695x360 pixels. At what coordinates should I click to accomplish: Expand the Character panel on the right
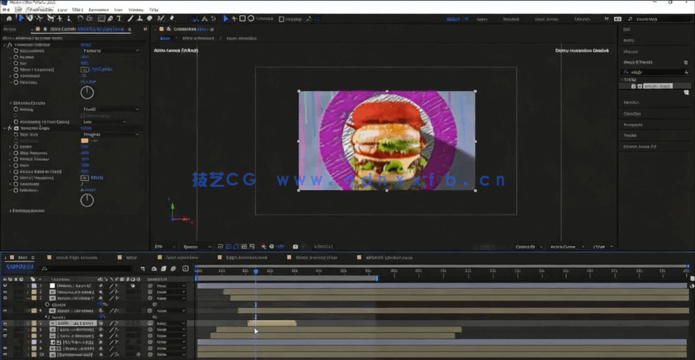(x=632, y=114)
